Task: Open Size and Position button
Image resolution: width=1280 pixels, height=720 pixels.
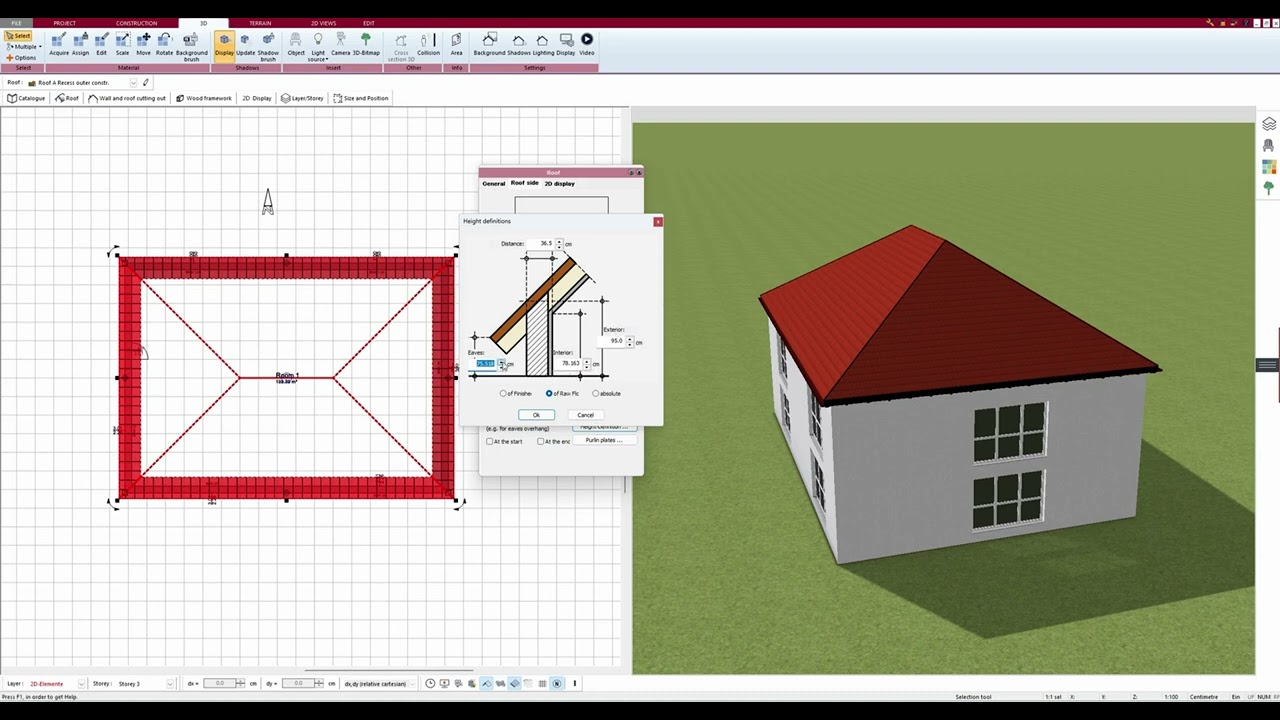Action: 361,98
